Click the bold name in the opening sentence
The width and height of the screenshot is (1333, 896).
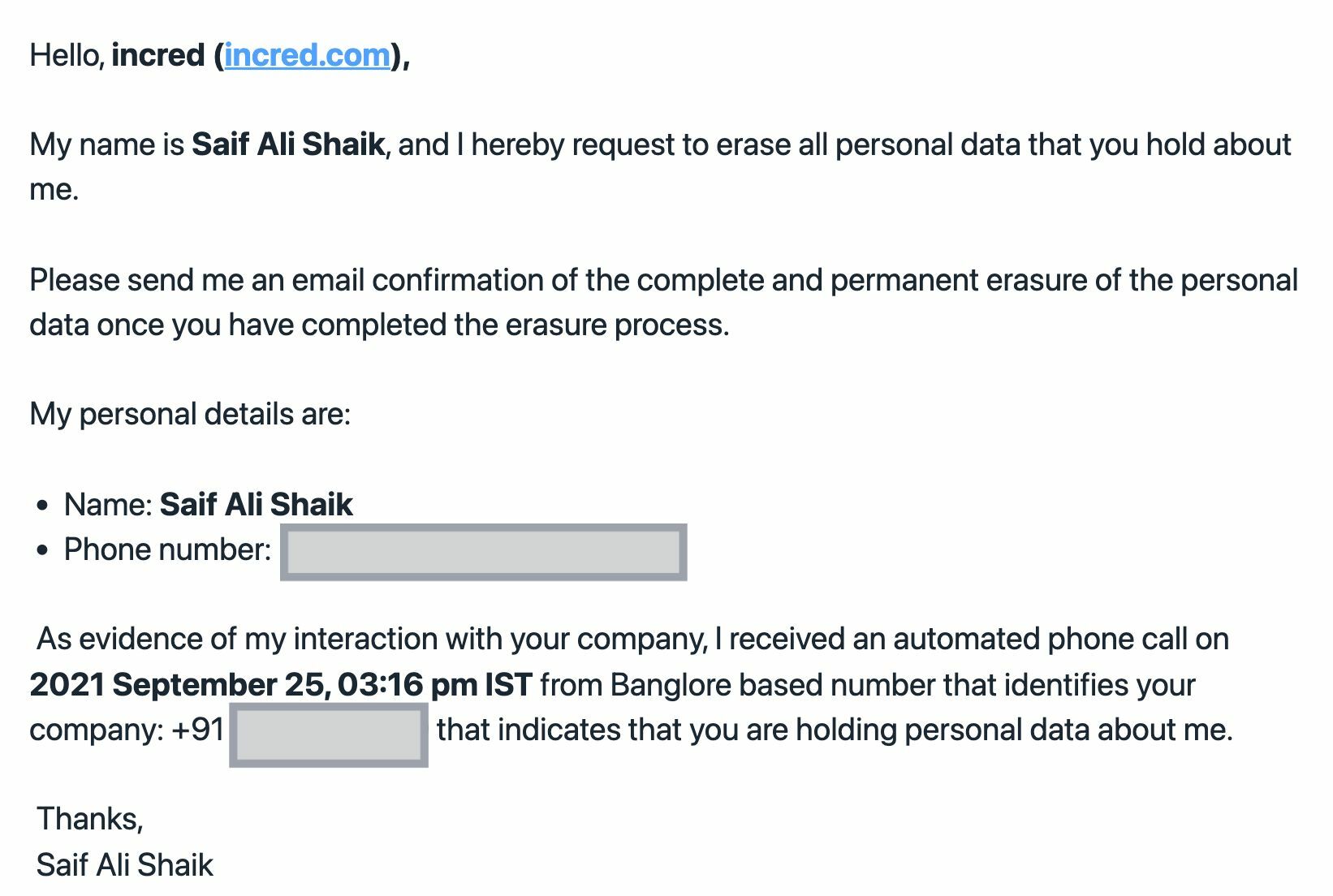tap(288, 144)
